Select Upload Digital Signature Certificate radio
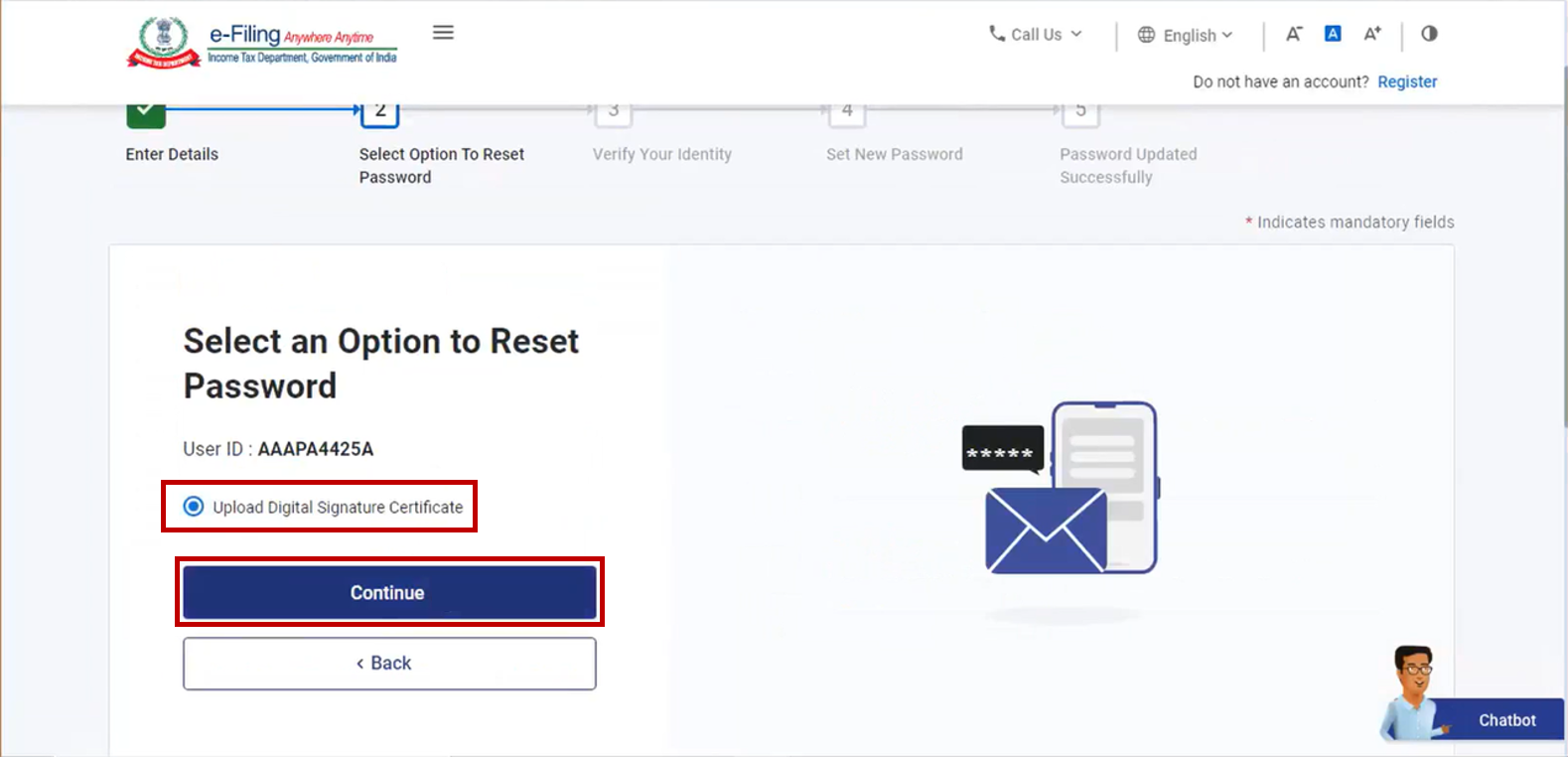 [194, 507]
